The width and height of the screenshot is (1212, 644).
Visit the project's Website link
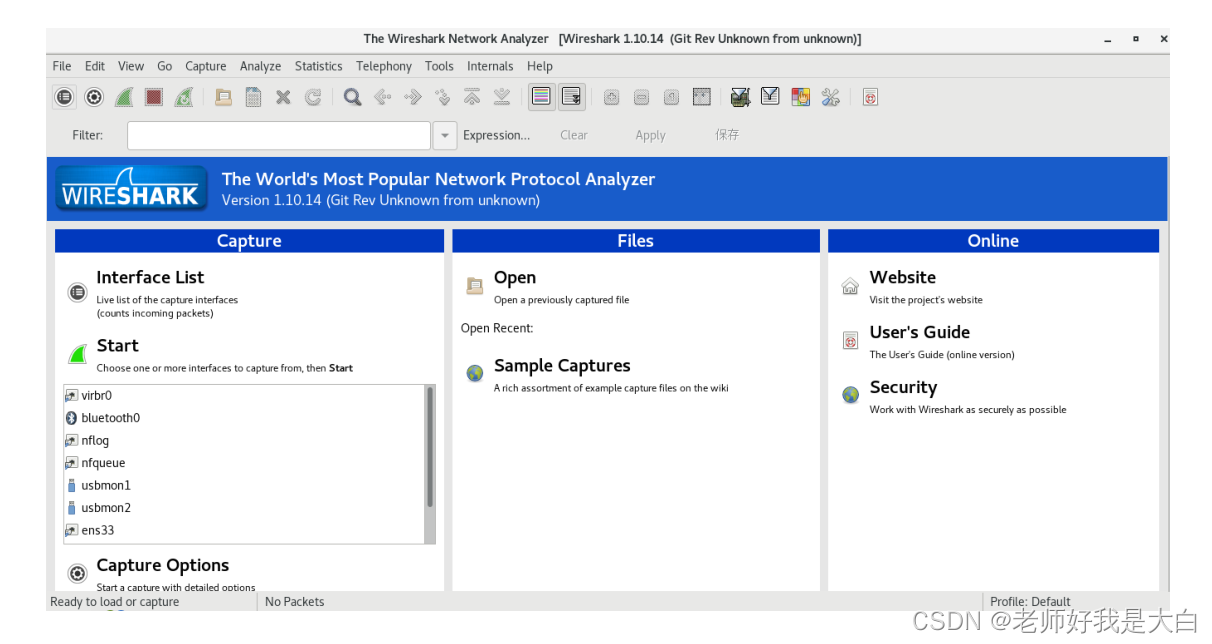pos(903,277)
